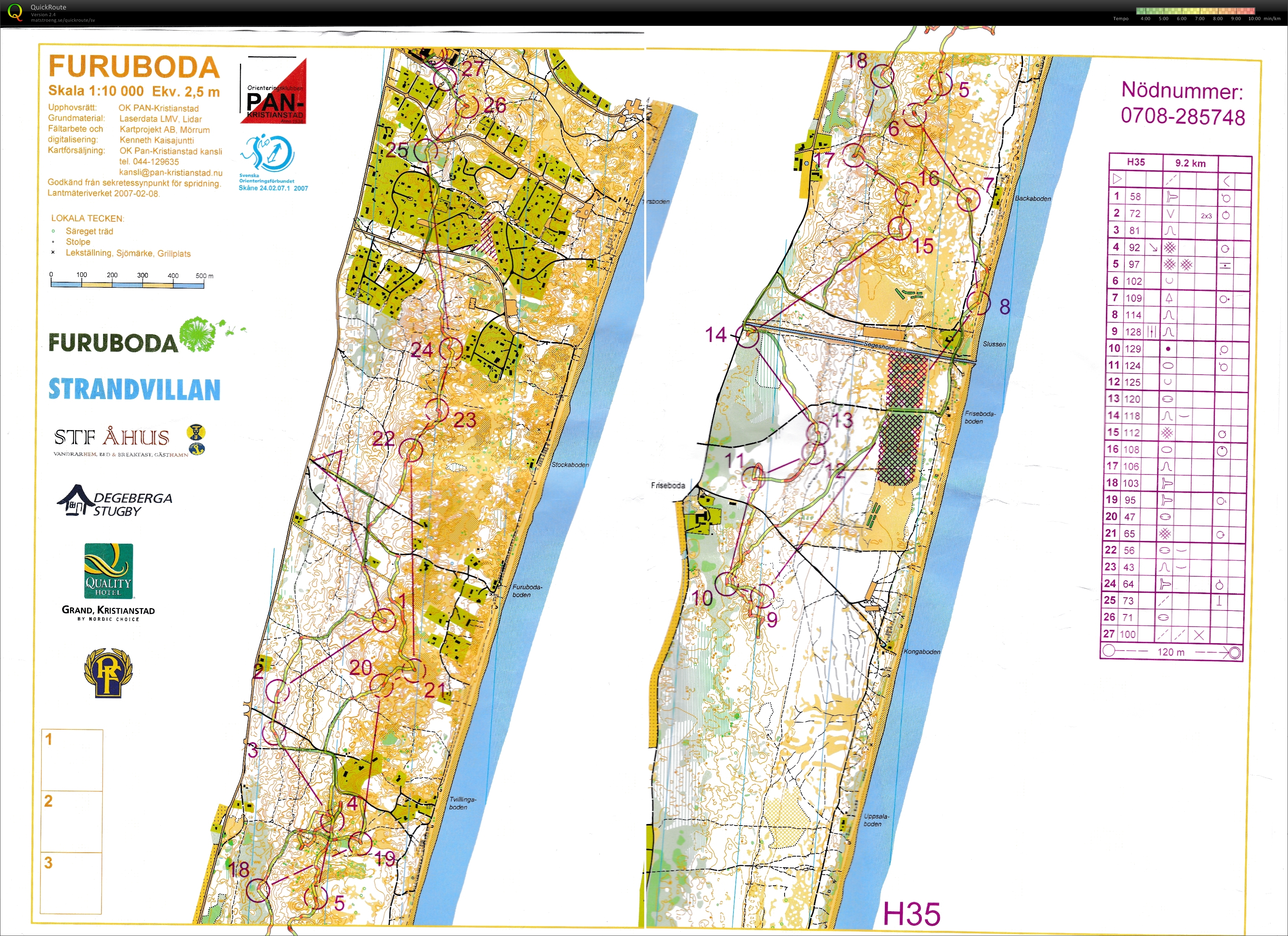Click the H35 header in control table

[x=1135, y=162]
